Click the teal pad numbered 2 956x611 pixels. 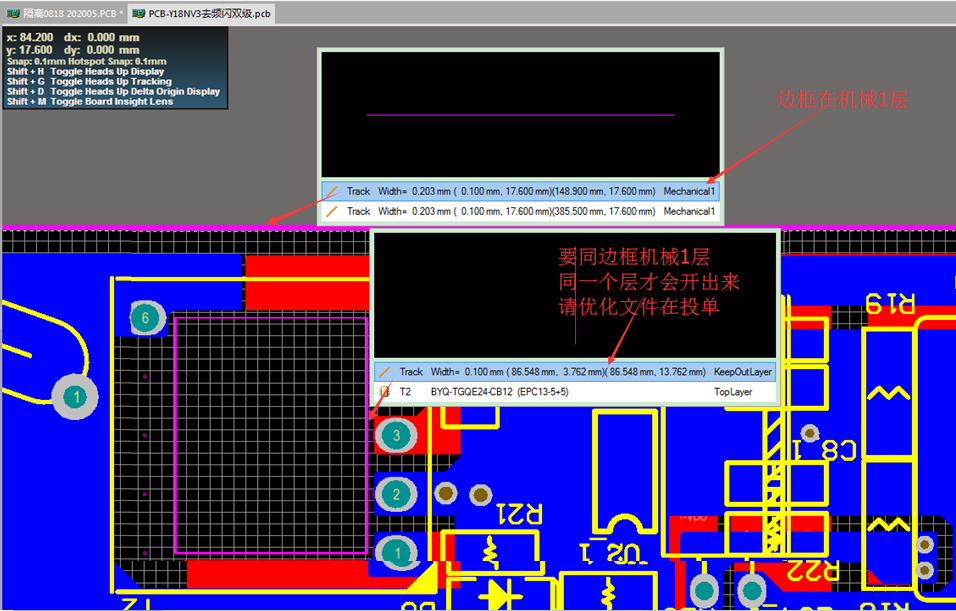coord(396,494)
